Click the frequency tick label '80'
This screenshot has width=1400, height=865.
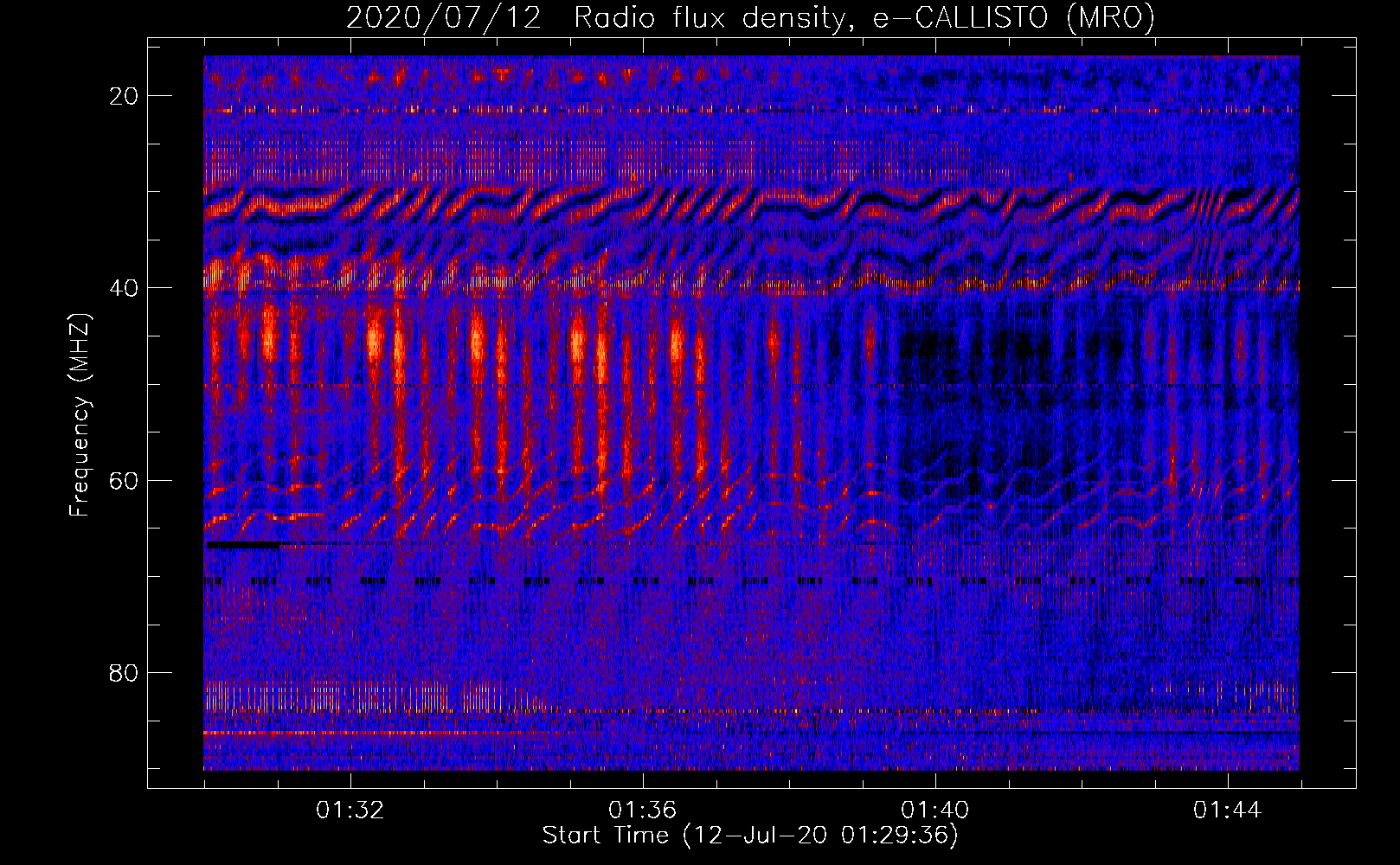click(x=125, y=672)
